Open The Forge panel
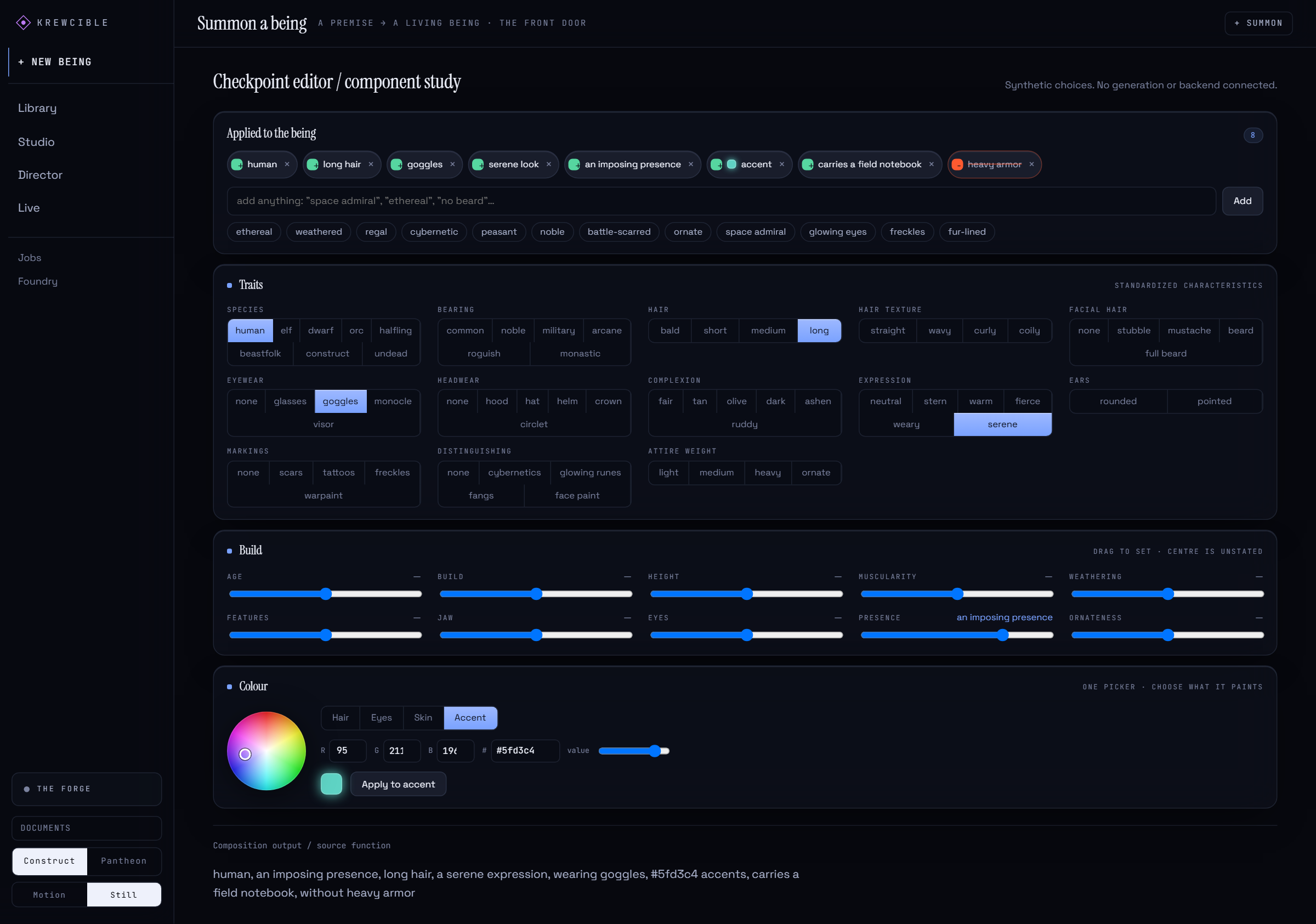The image size is (1316, 924). 87,789
